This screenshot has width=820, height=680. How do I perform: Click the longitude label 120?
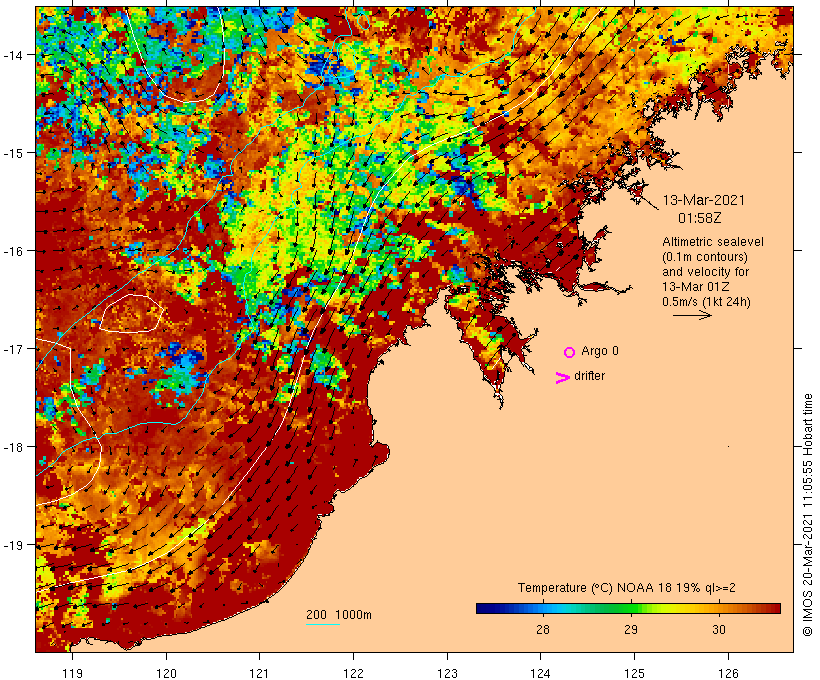click(166, 673)
